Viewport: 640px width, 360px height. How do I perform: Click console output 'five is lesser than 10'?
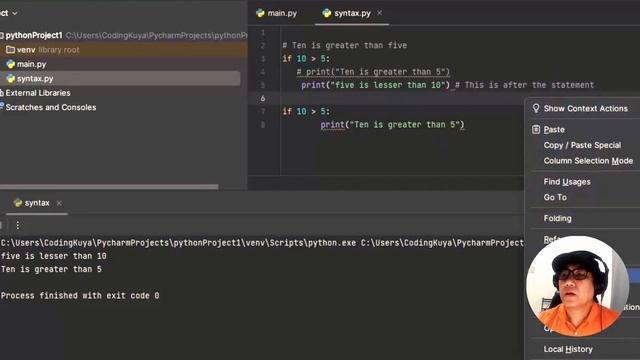coord(53,256)
